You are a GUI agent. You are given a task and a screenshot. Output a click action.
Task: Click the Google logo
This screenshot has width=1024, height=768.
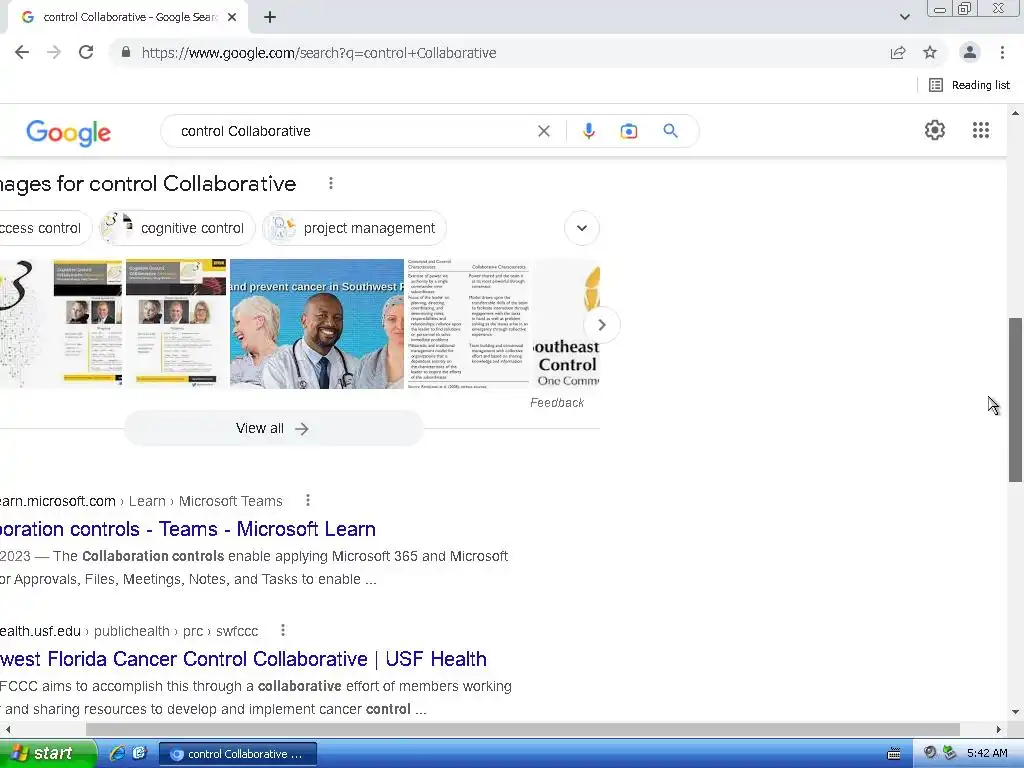point(69,133)
